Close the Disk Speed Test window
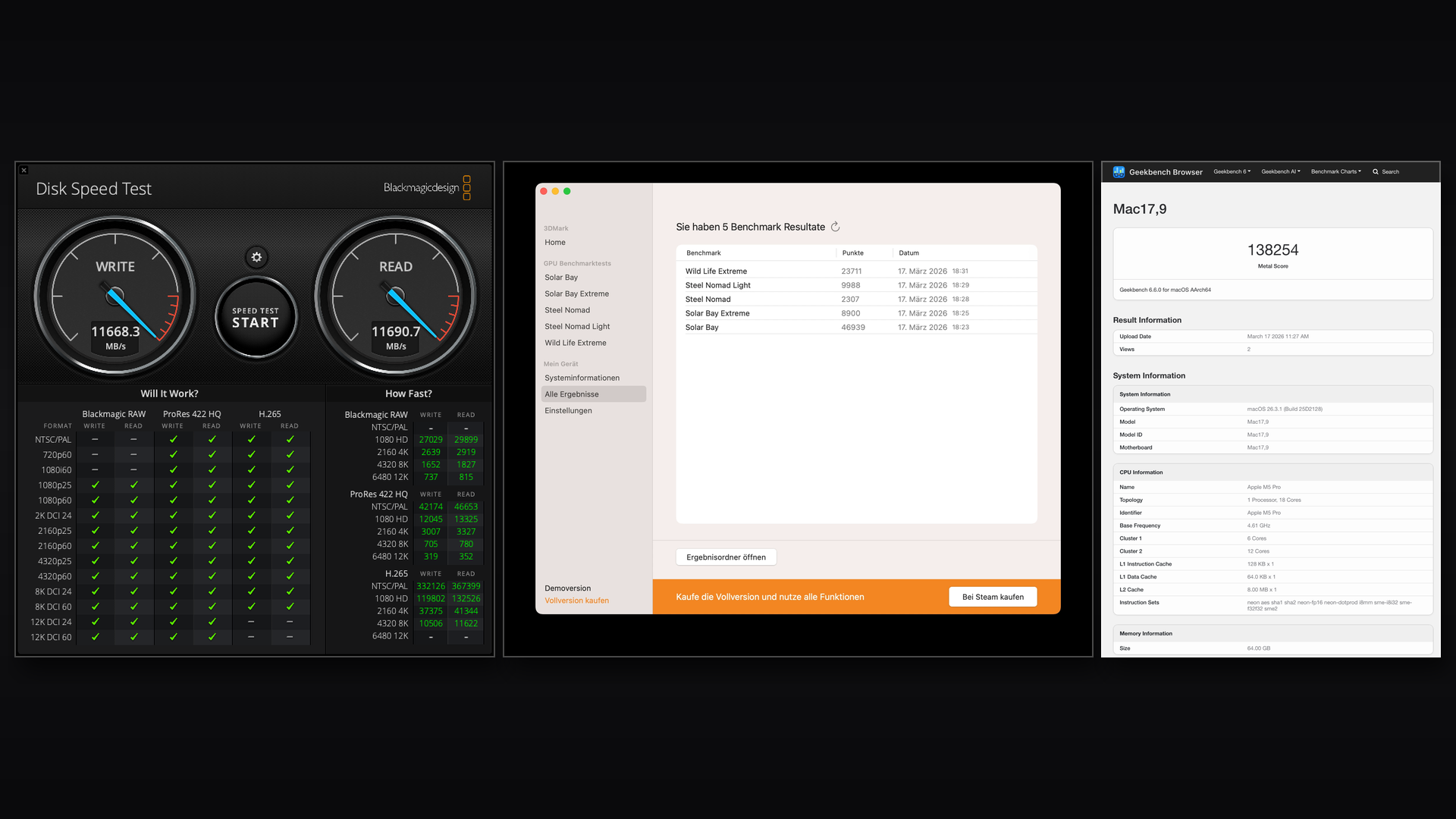Image resolution: width=1456 pixels, height=819 pixels. point(24,171)
